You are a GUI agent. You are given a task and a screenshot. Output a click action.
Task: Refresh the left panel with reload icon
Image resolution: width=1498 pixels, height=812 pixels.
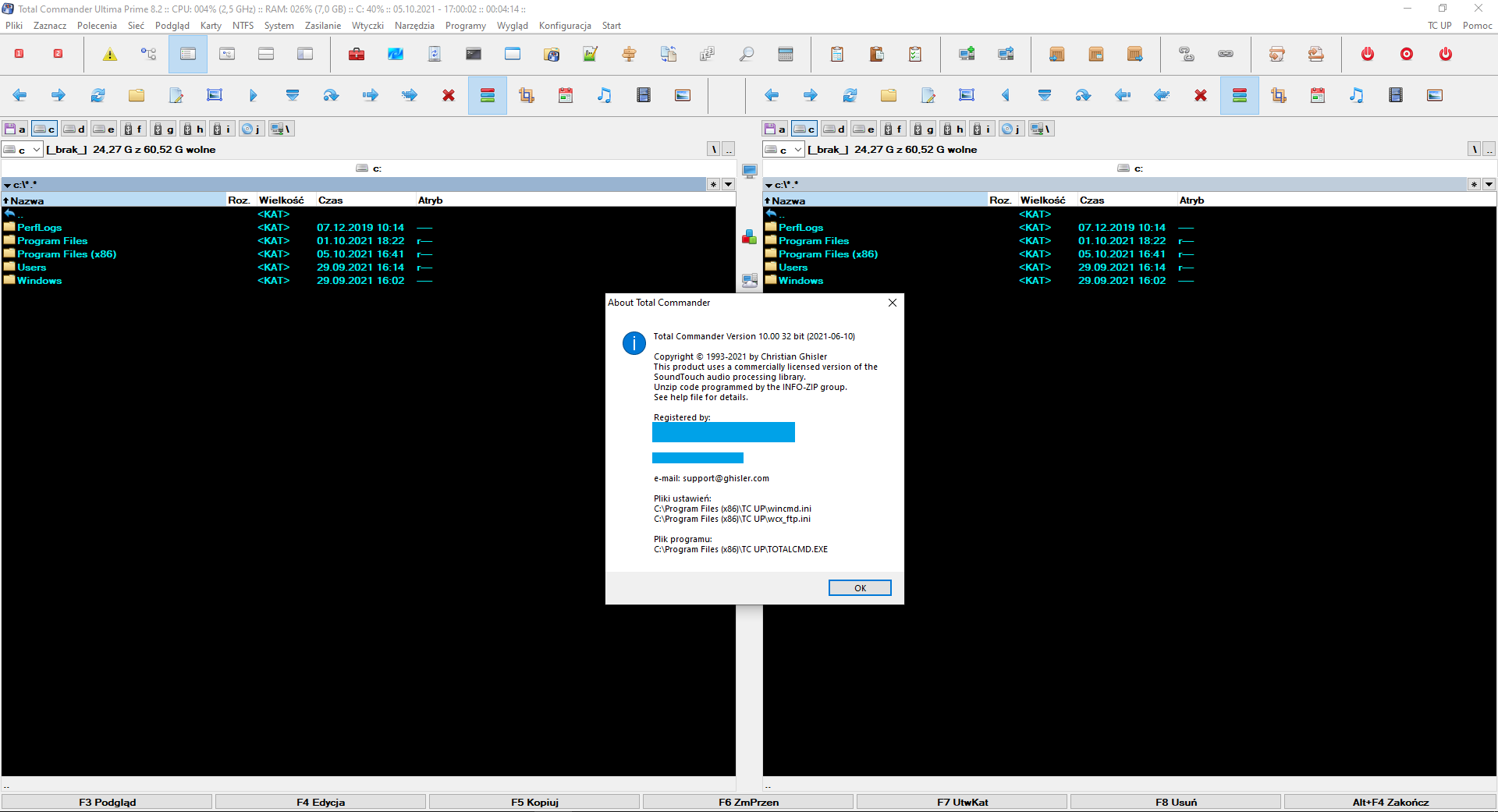[x=98, y=95]
